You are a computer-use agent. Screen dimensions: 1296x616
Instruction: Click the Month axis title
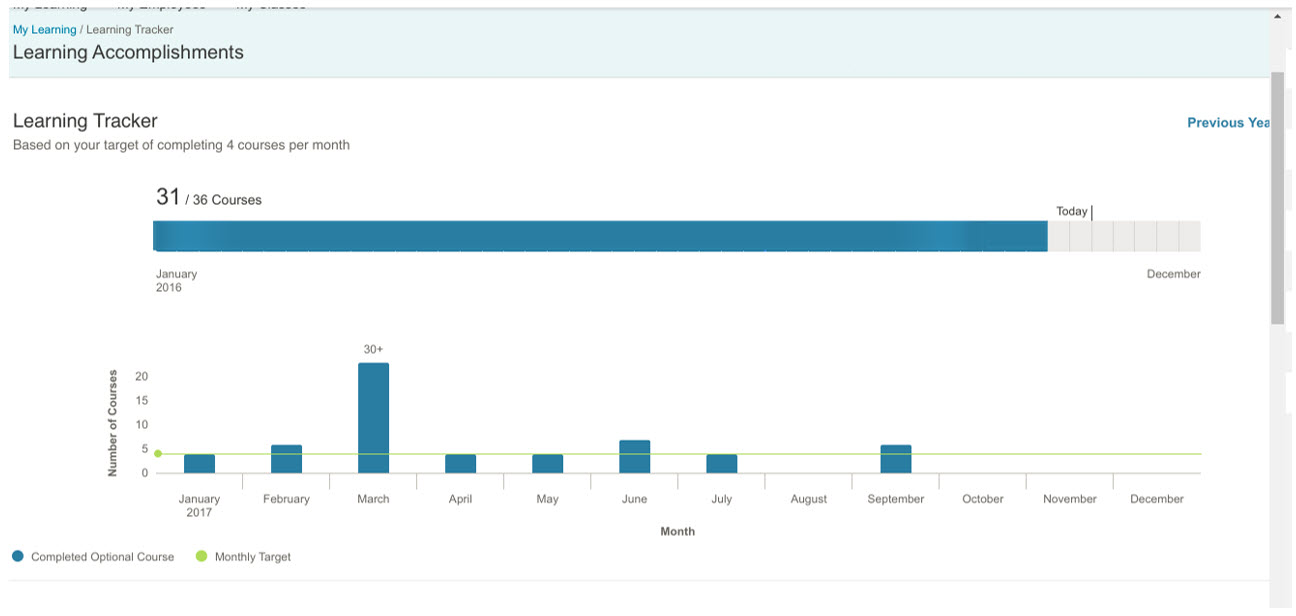(678, 531)
